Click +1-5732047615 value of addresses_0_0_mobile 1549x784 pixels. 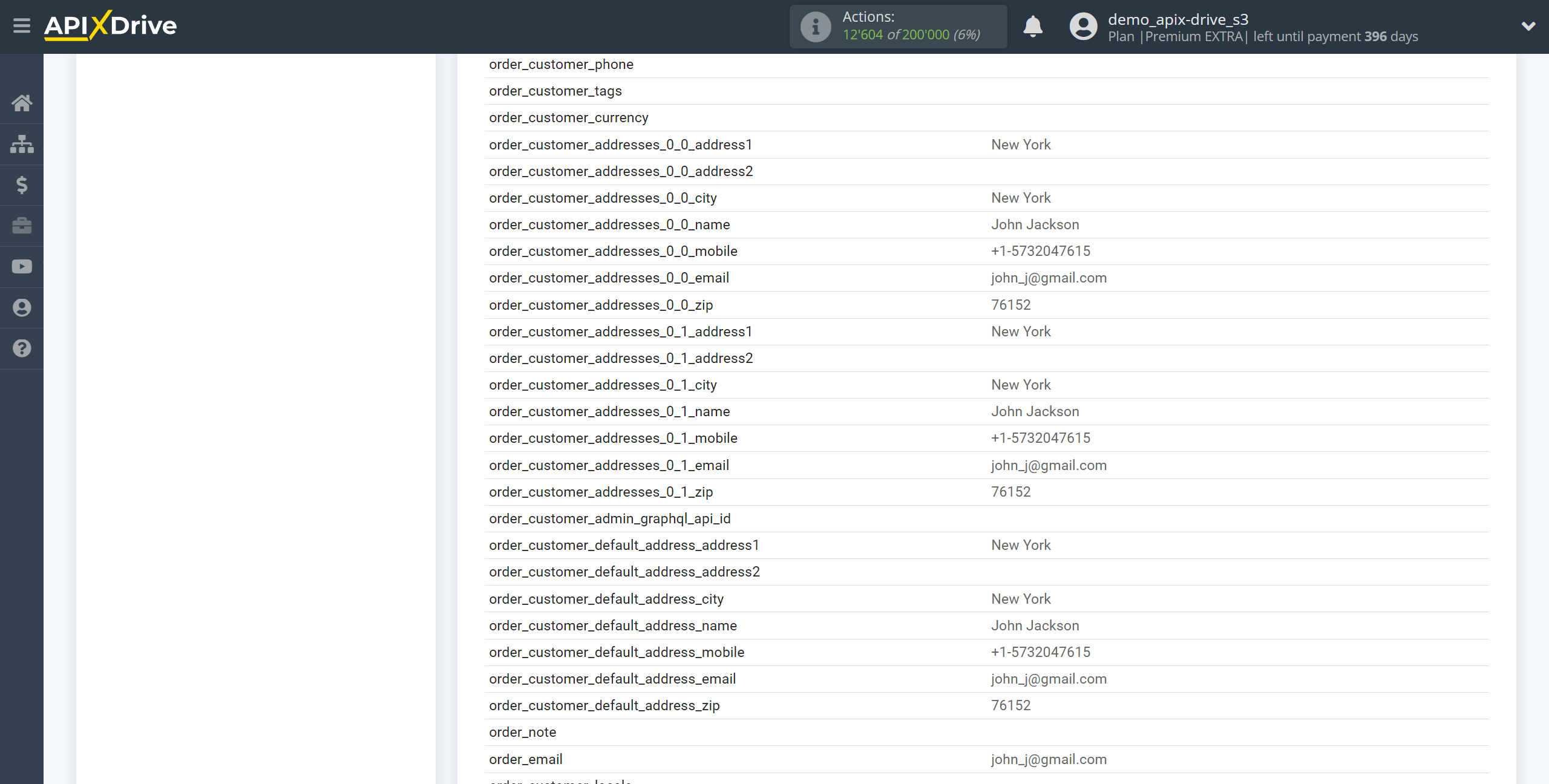1040,251
